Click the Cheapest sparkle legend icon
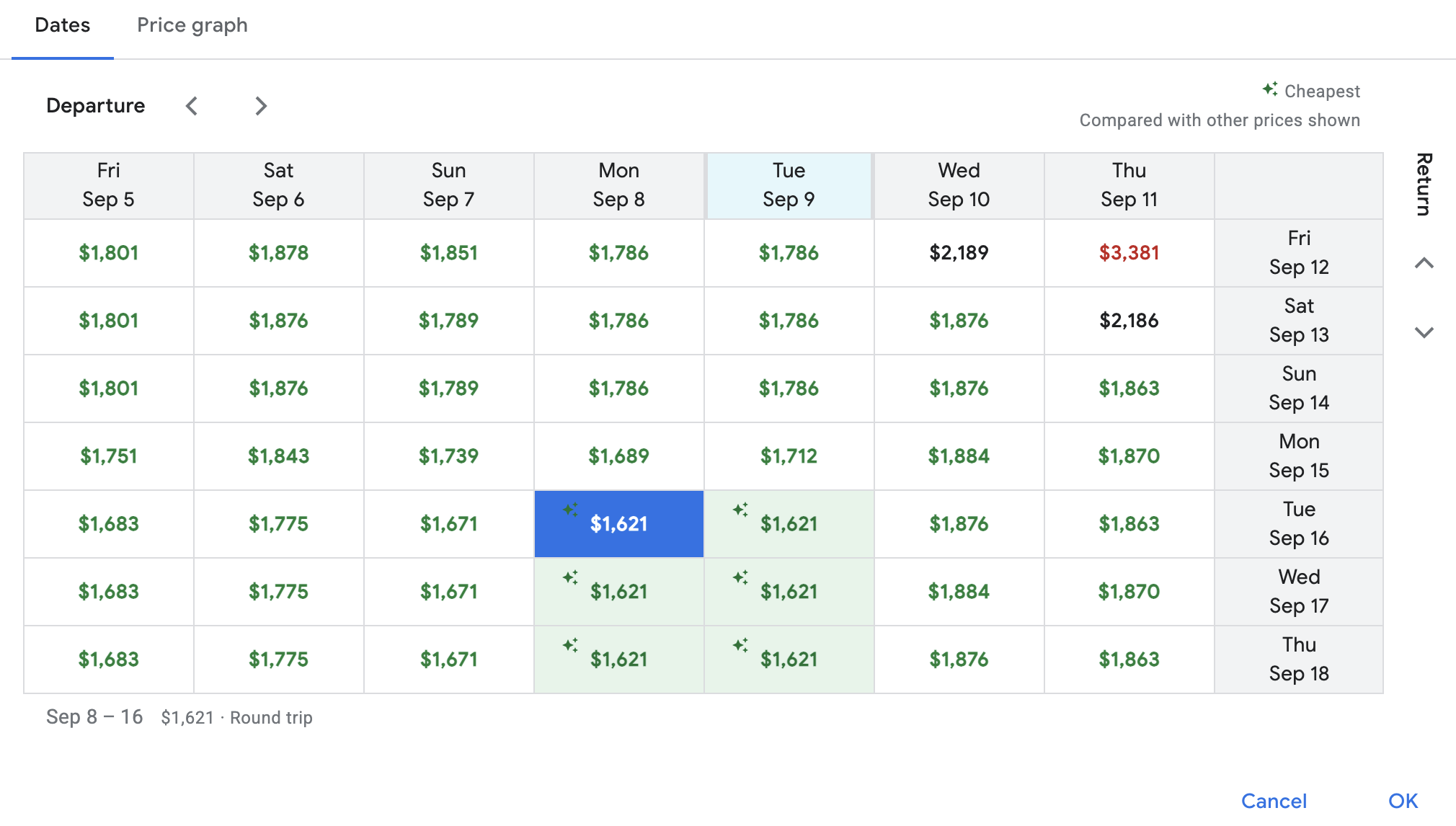Viewport: 1456px width, 826px height. (x=1270, y=89)
